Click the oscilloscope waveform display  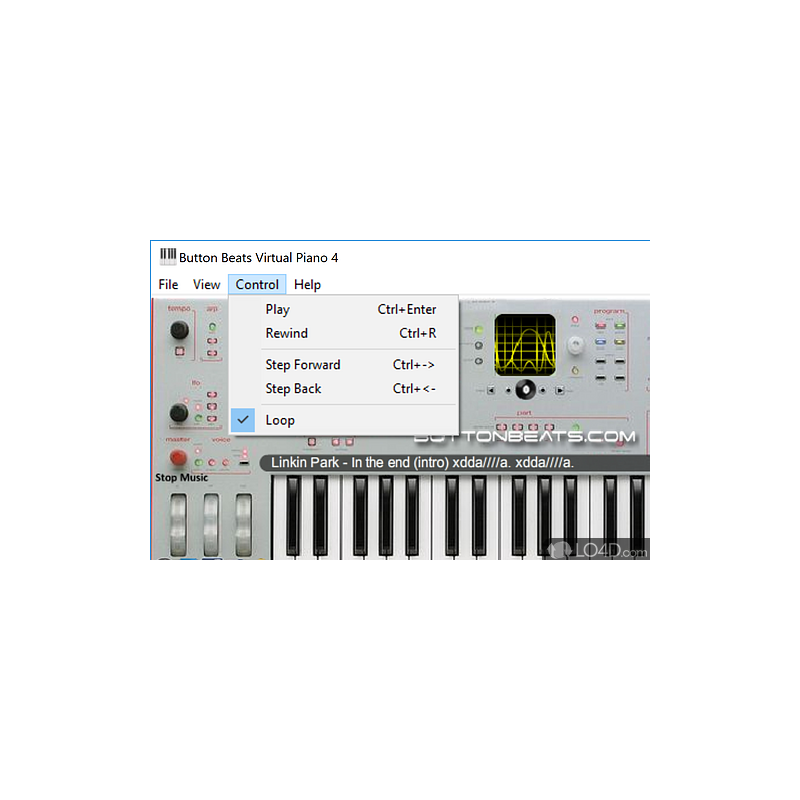(525, 345)
